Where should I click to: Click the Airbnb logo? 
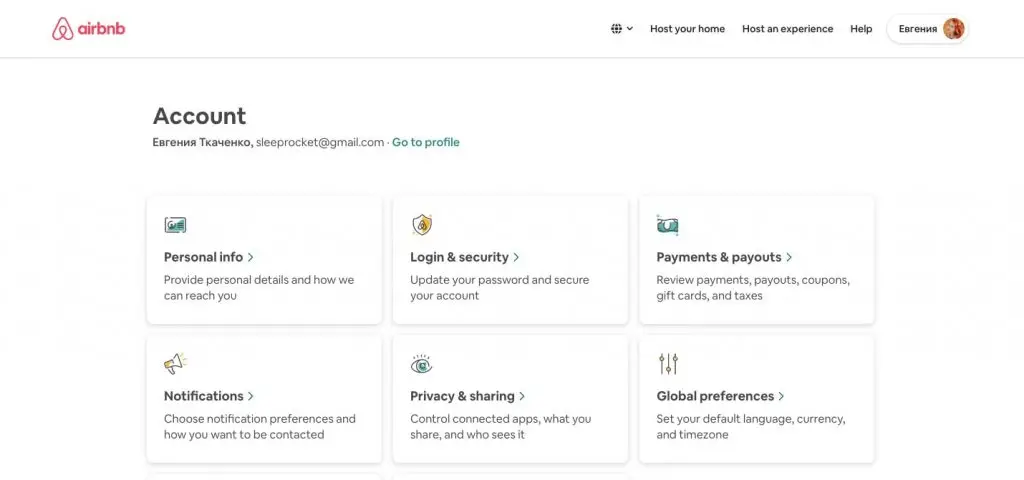[x=89, y=29]
